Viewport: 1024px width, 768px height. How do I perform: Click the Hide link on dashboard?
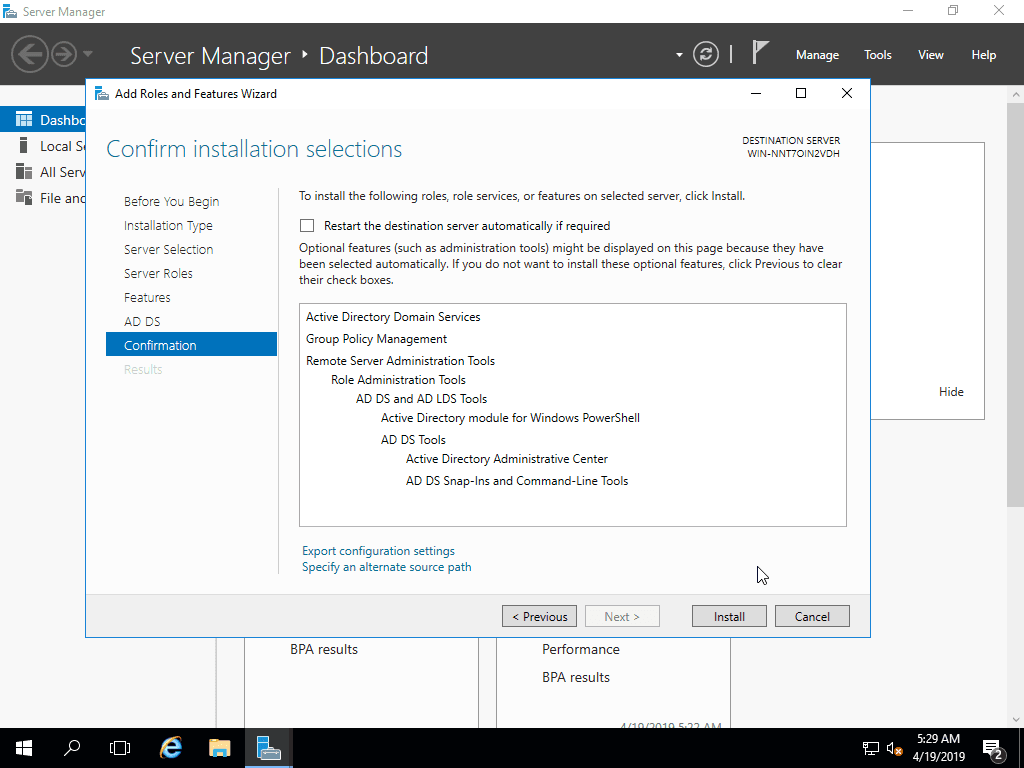pyautogui.click(x=951, y=392)
